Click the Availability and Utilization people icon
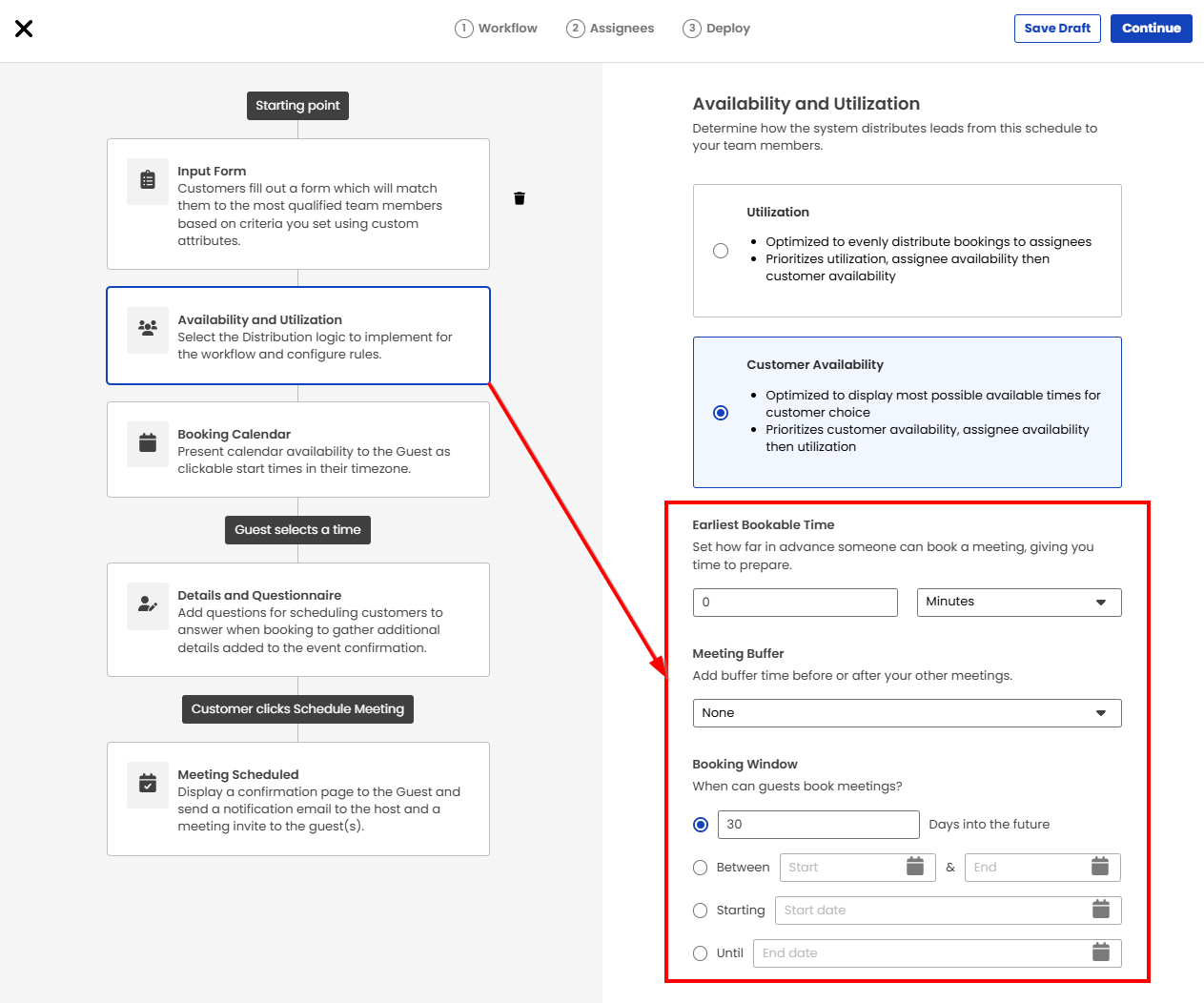The height and width of the screenshot is (1003, 1204). tap(148, 328)
